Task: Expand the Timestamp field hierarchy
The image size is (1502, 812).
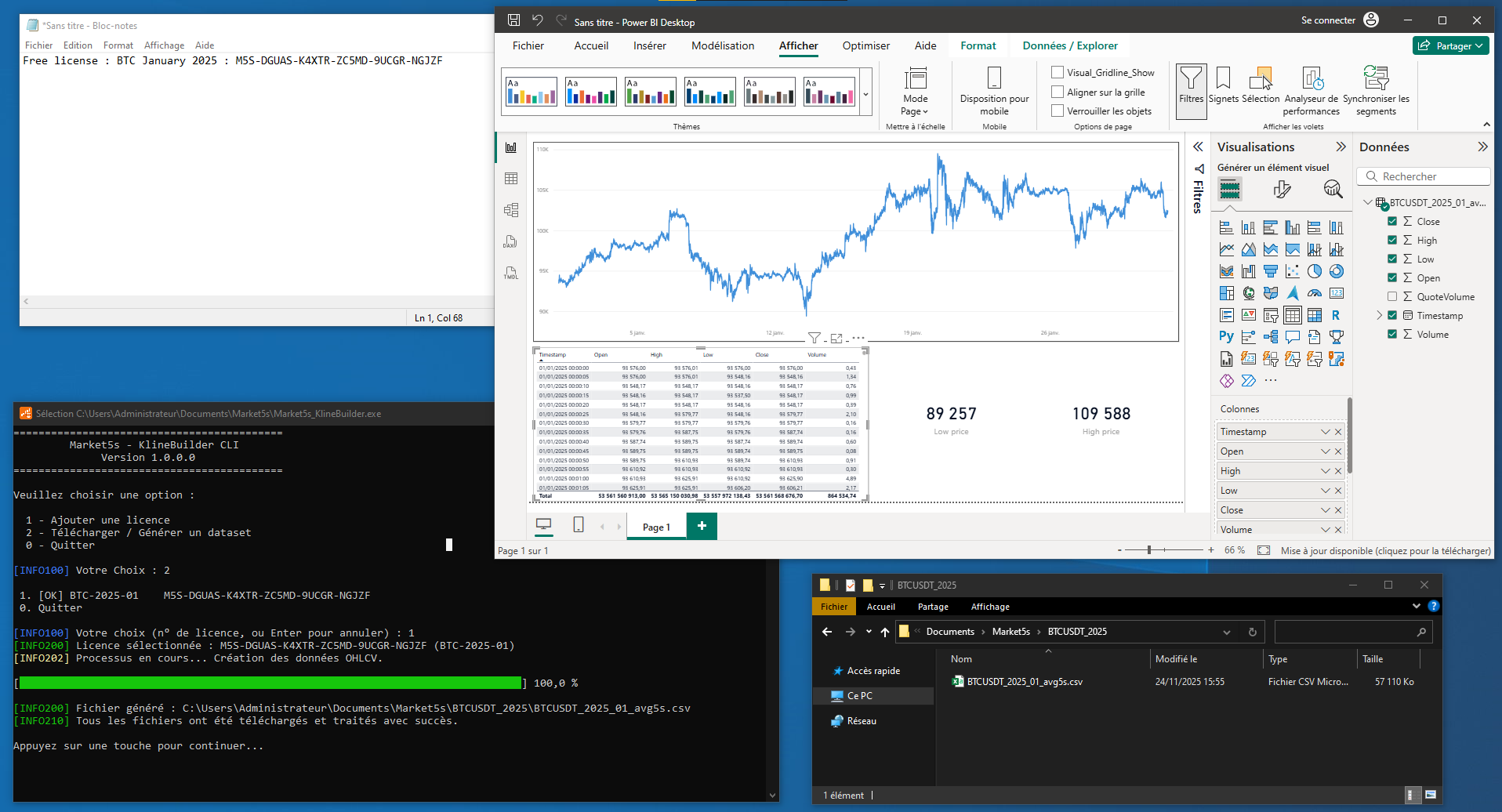Action: click(1379, 315)
